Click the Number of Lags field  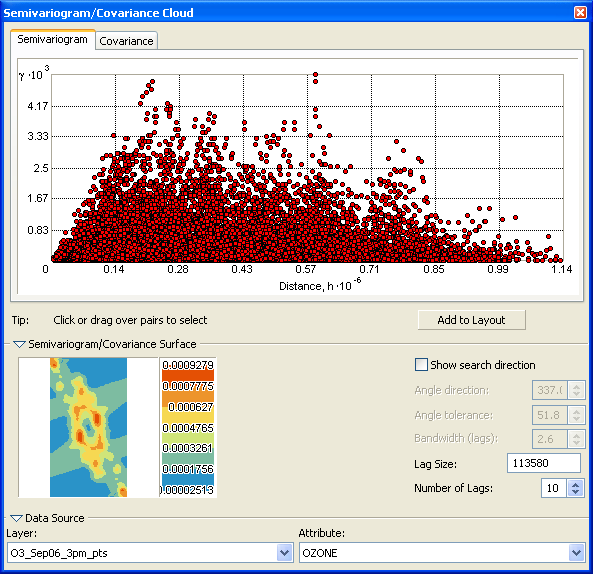[554, 488]
